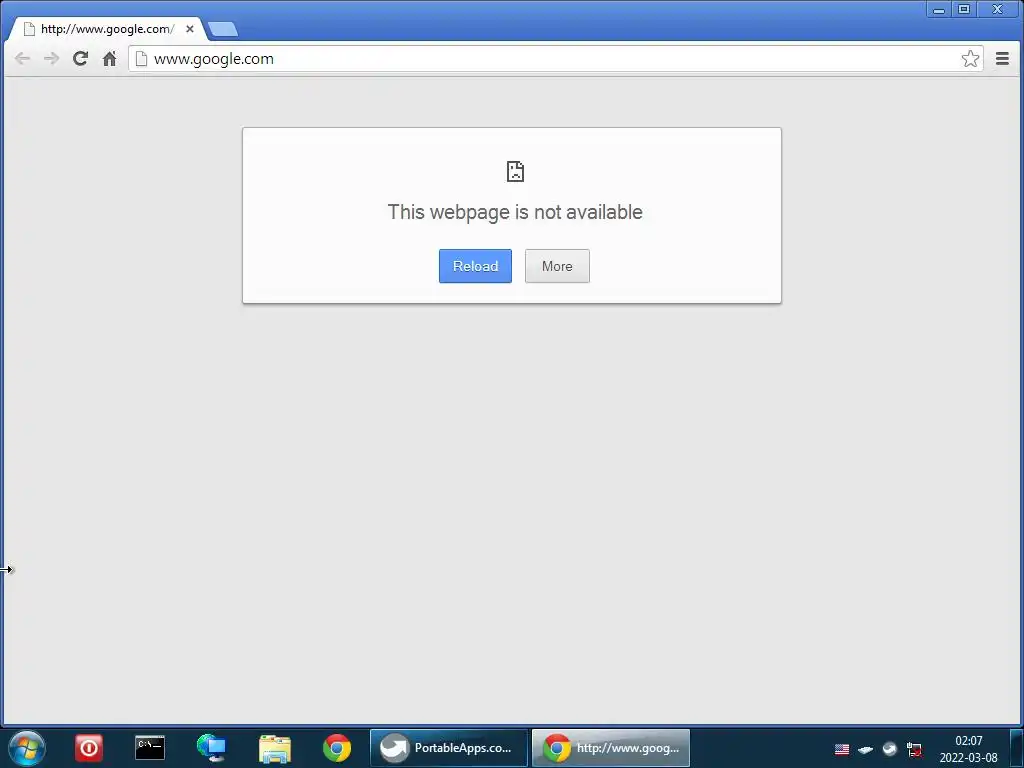Open the Windows Start menu
Screen dimensions: 1024x768
click(27, 748)
